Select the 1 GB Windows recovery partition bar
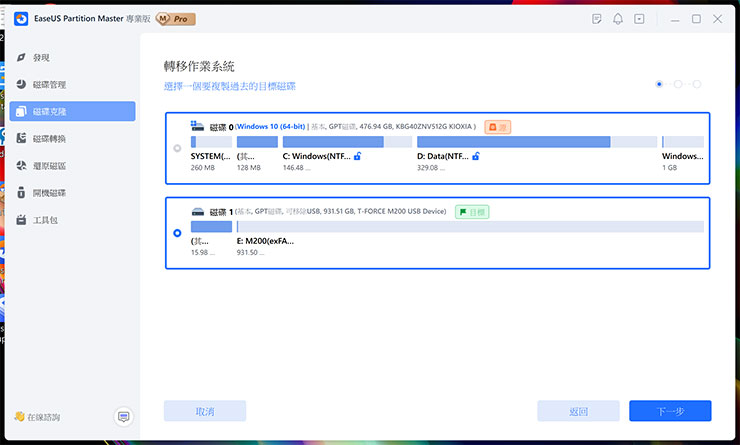Viewport: 740px width, 445px height. coord(683,142)
